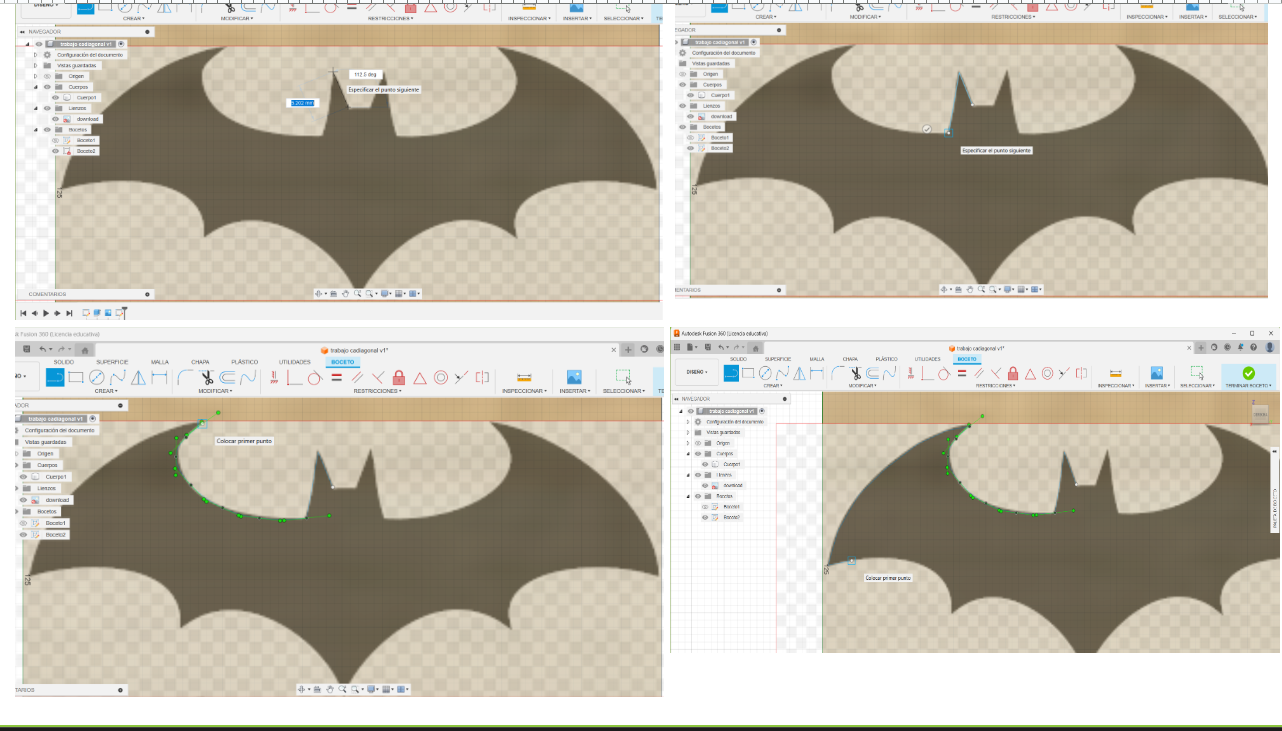Toggle Boceto2 visibility in top-left browser

[x=56, y=151]
